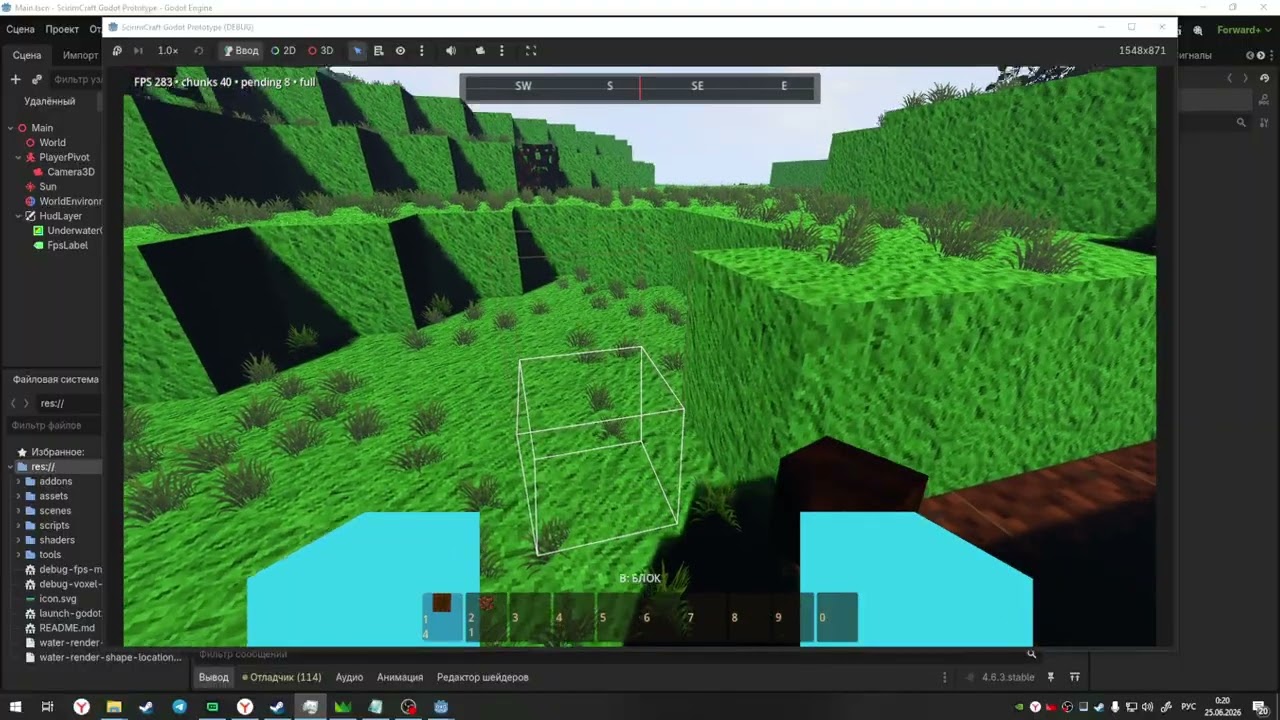1280x720 pixels.
Task: Click the suspend game icon in game toolbar
Action: (117, 50)
